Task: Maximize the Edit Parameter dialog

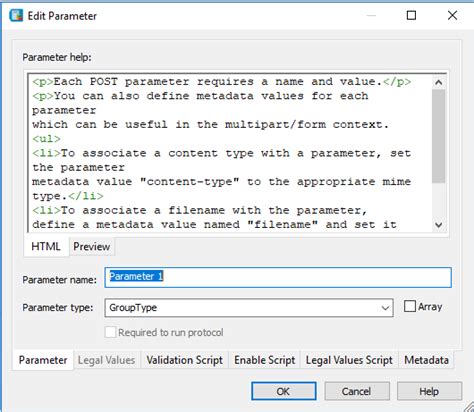Action: [411, 15]
